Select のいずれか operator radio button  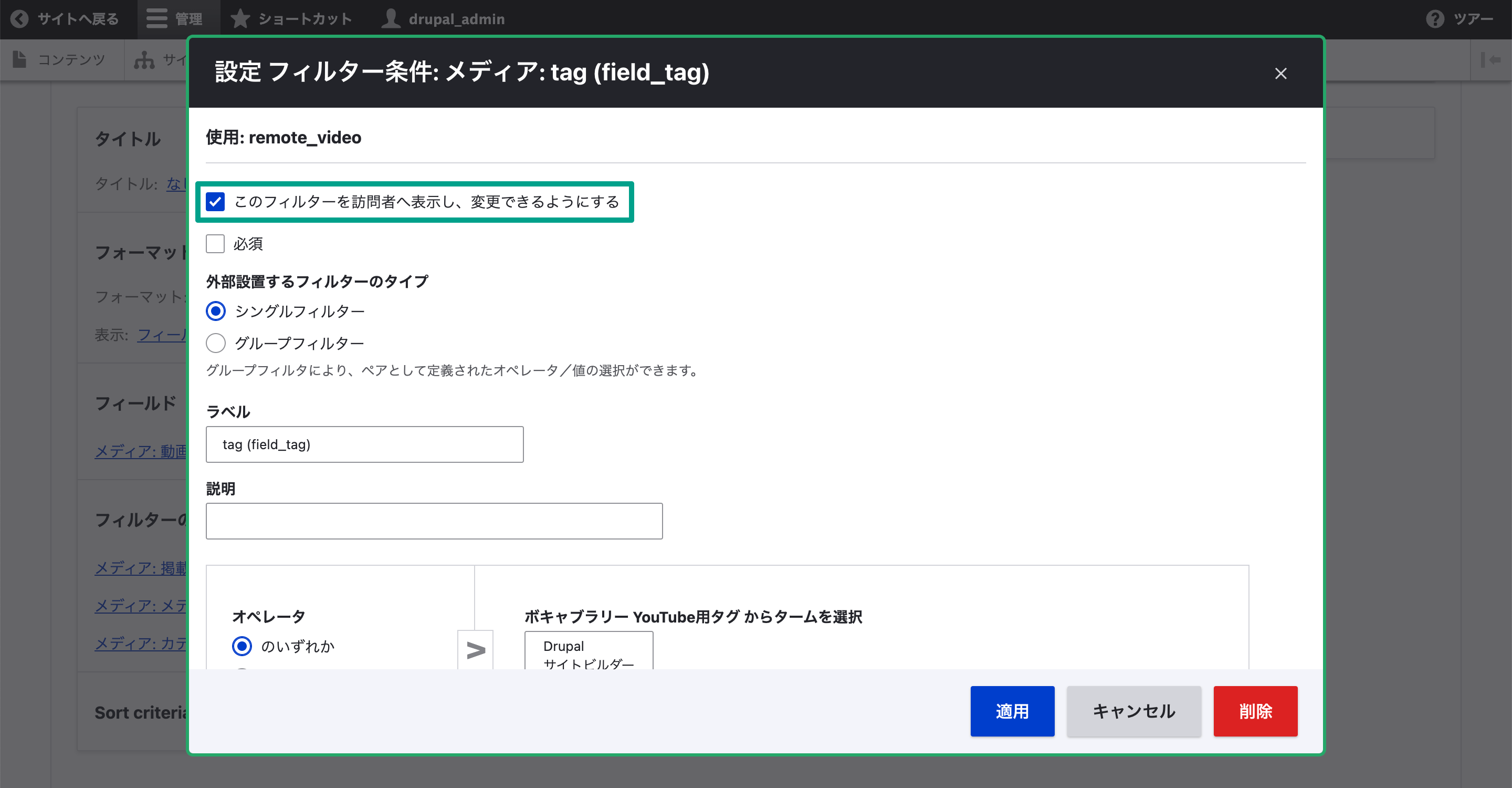pyautogui.click(x=242, y=646)
